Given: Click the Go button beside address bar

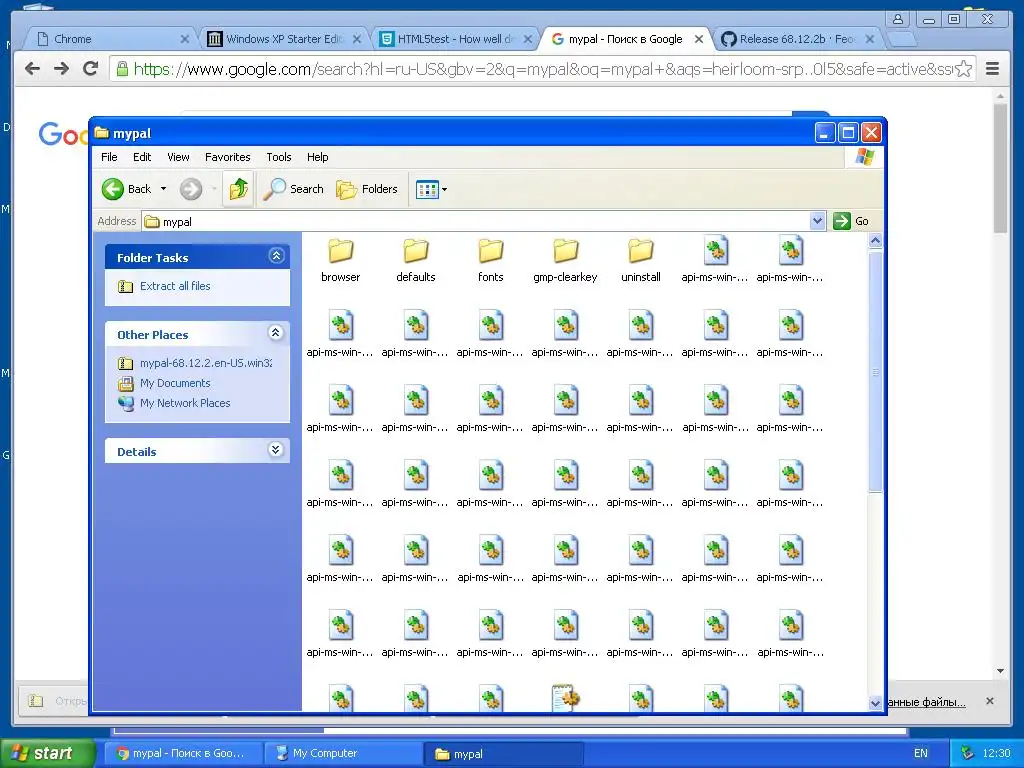Looking at the screenshot, I should [x=852, y=221].
